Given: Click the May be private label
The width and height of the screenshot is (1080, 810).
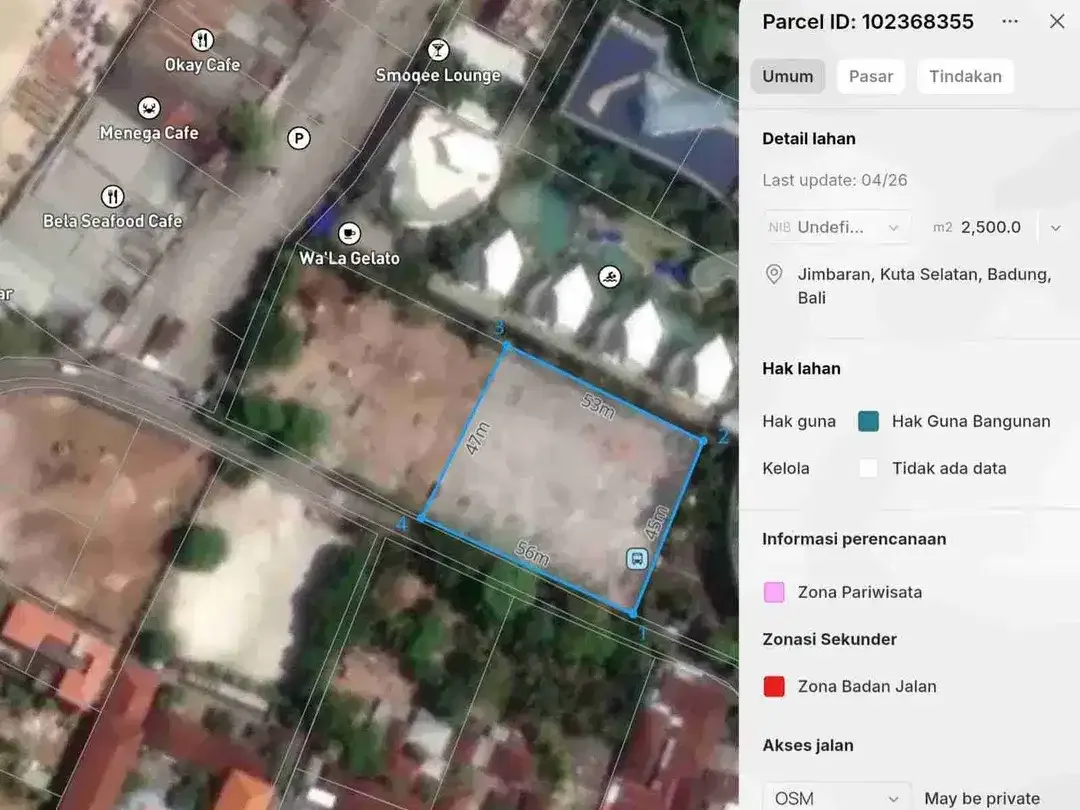Looking at the screenshot, I should coord(982,798).
